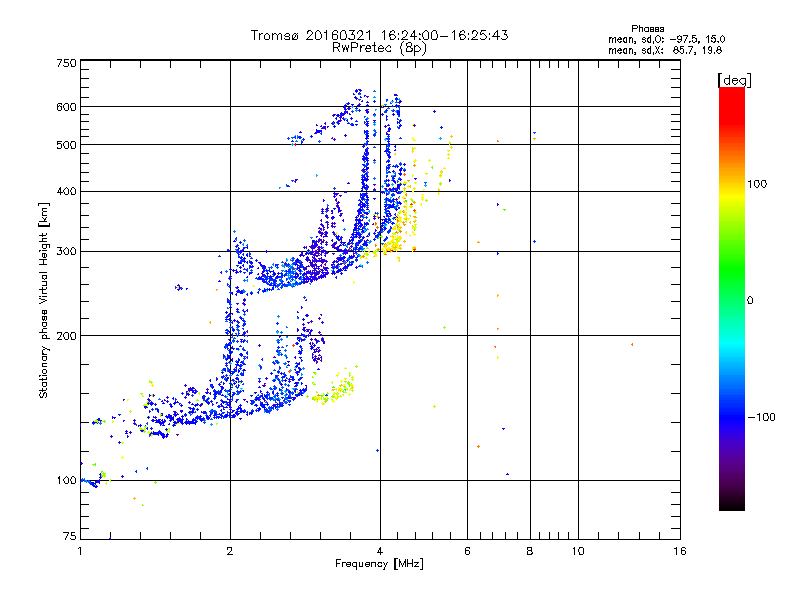Click the yellow-green X-mode cluster near 150 km

coord(334,389)
